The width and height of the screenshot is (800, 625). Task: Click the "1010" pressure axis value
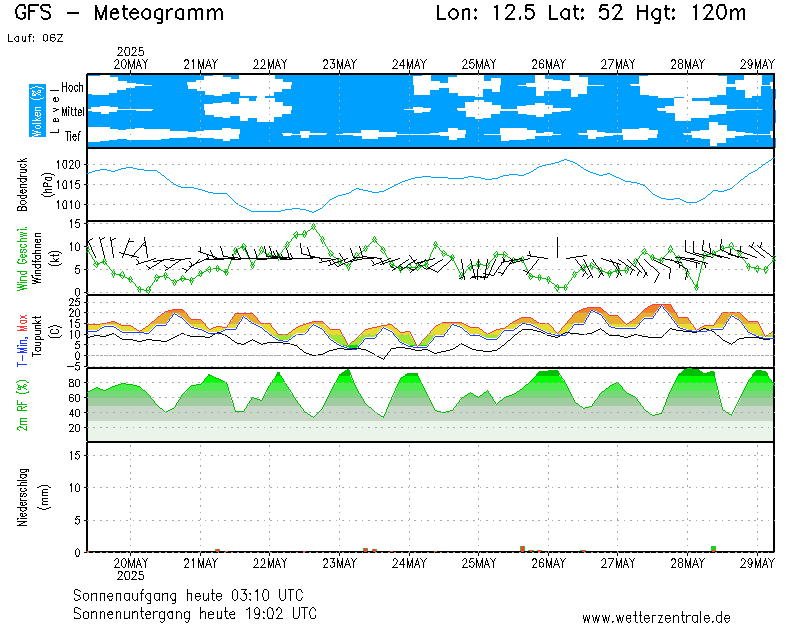point(68,205)
